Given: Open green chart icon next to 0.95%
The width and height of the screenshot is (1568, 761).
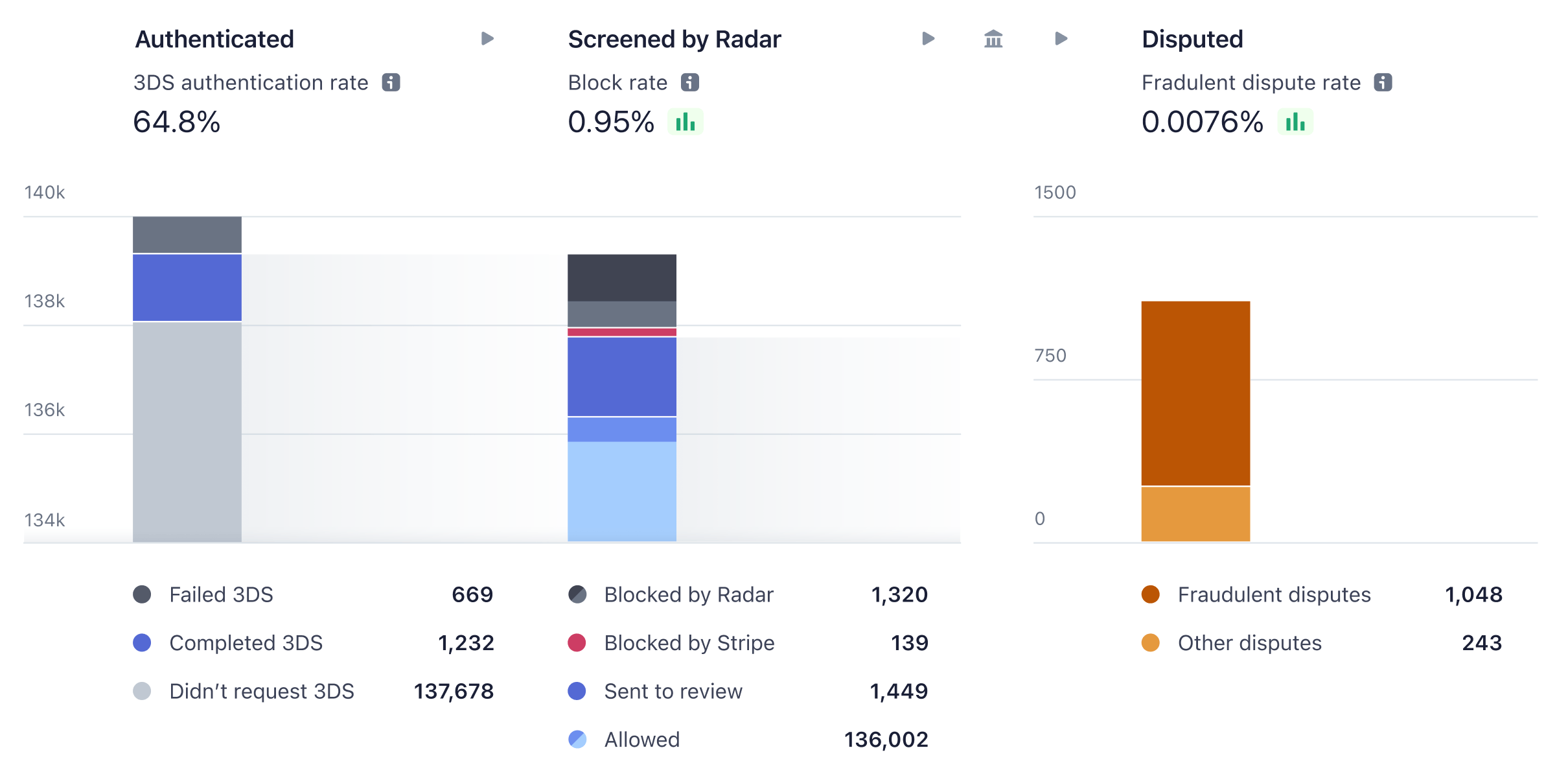Looking at the screenshot, I should point(686,122).
